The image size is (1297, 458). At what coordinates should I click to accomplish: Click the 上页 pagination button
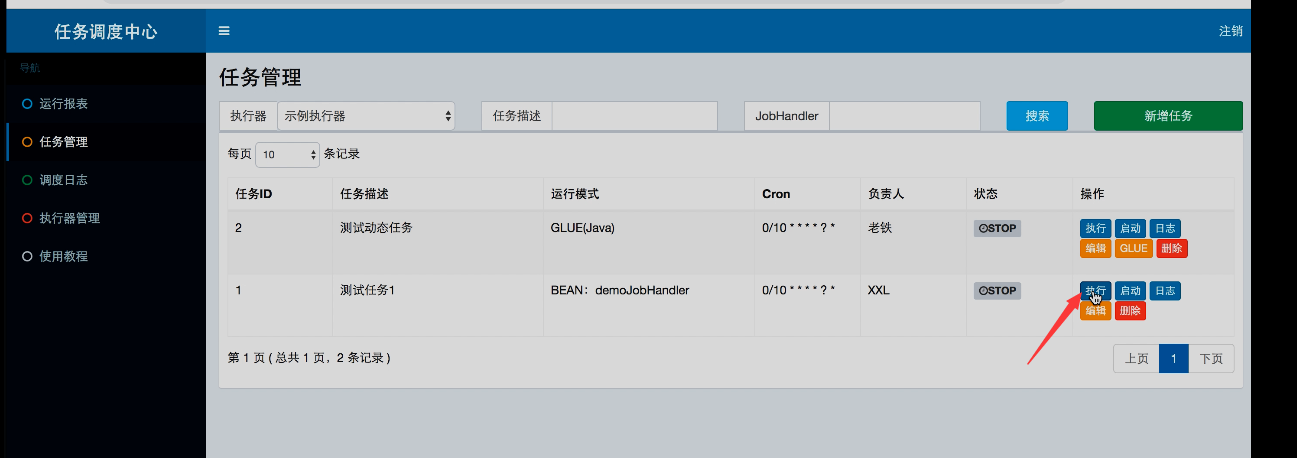(x=1136, y=359)
